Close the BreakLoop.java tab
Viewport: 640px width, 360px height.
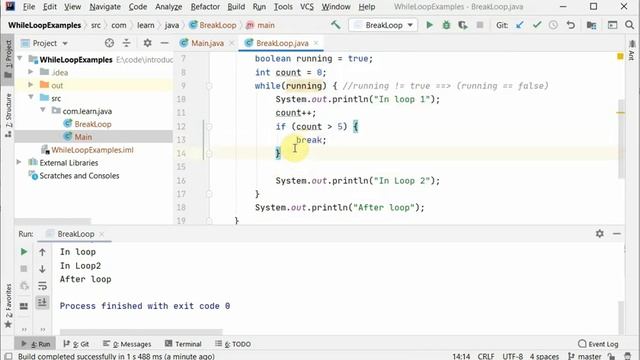316,43
